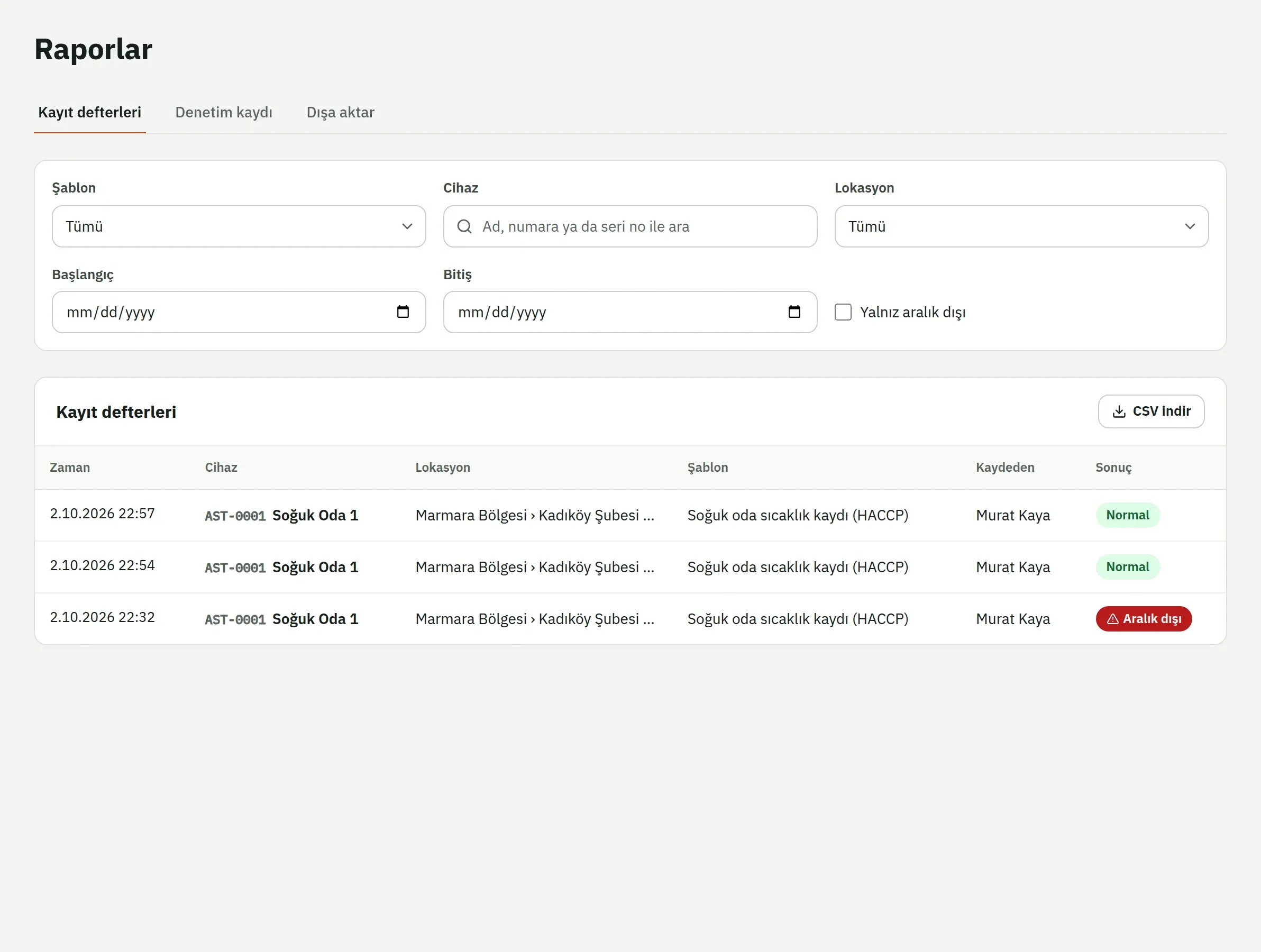Select the row timestamped 2.10.2026 22:57

click(630, 515)
